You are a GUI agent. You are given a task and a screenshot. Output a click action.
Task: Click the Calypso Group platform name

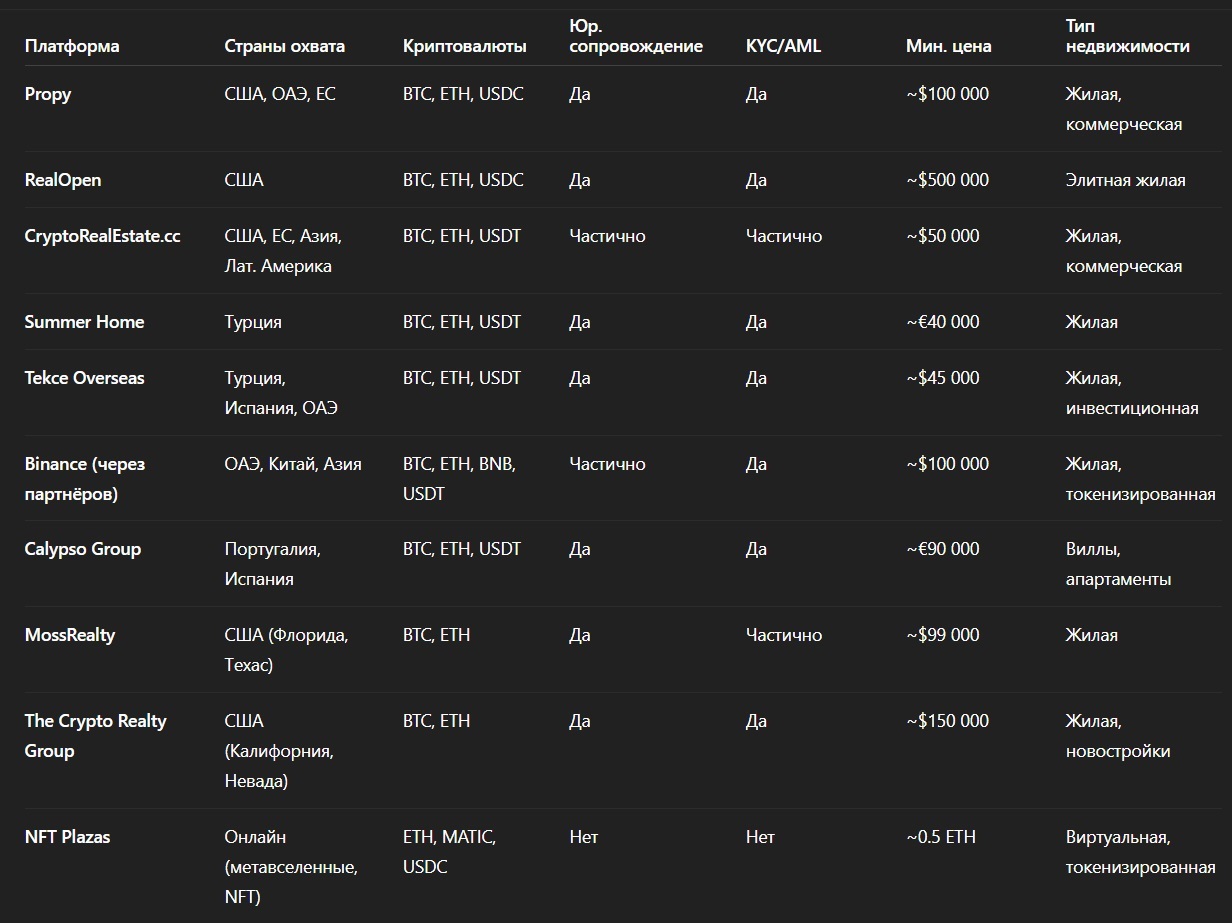click(x=83, y=549)
